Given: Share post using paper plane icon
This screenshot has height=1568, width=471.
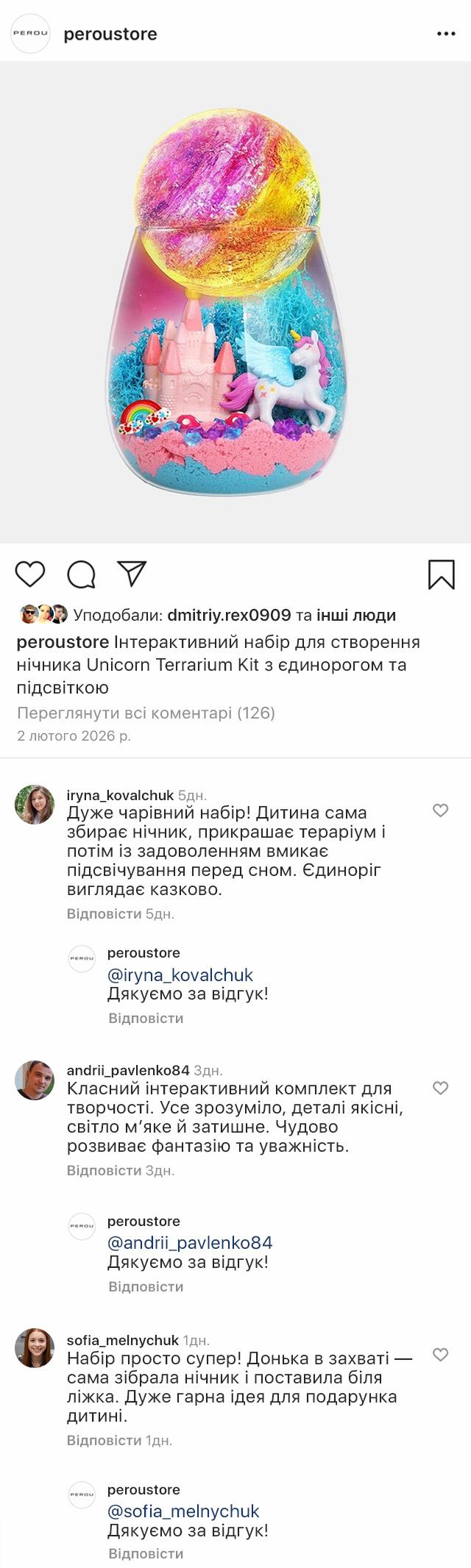Looking at the screenshot, I should click(132, 574).
